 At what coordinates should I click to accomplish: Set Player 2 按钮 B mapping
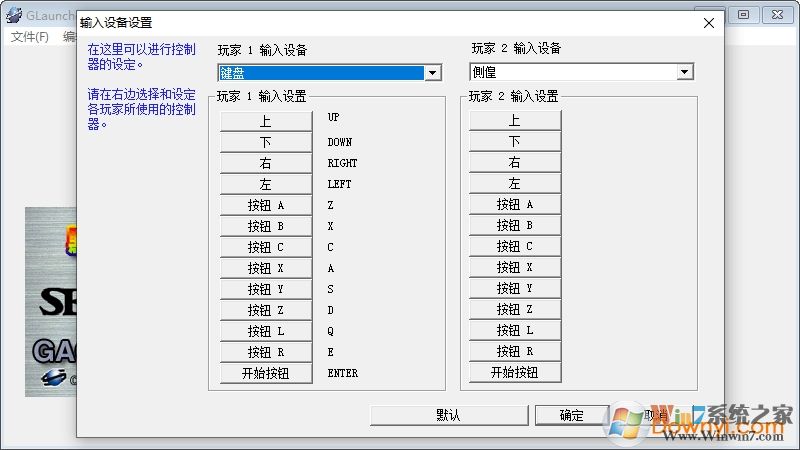[515, 225]
